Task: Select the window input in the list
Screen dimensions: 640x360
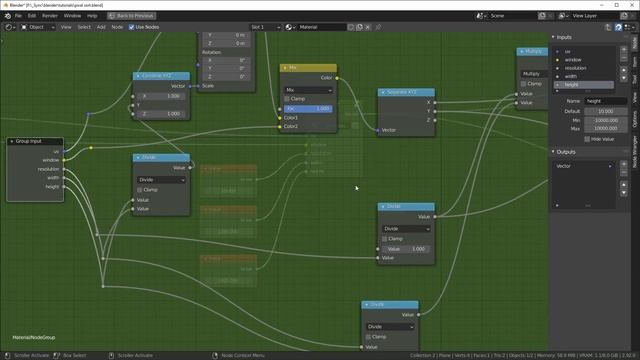Action: click(x=584, y=60)
